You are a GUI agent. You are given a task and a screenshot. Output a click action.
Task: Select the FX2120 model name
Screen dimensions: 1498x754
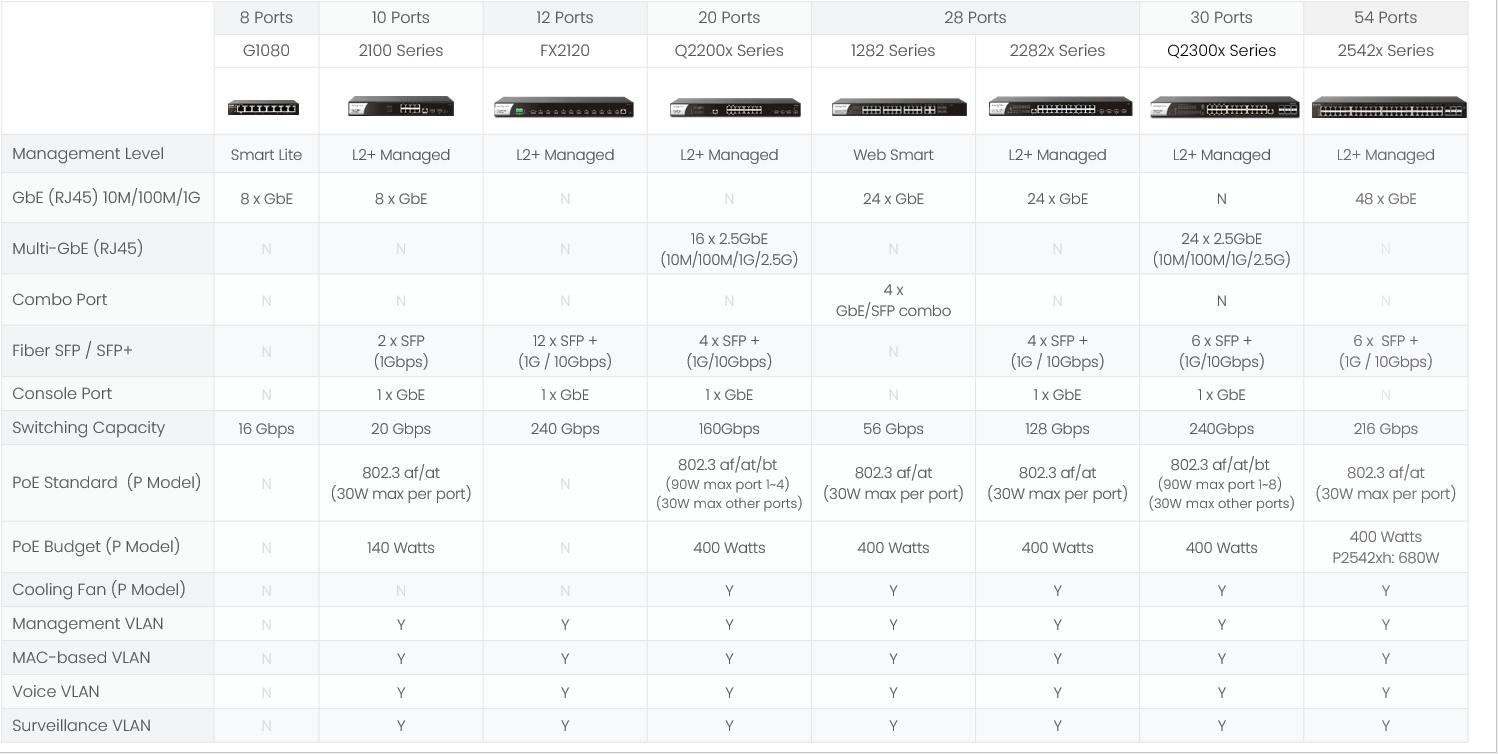565,51
